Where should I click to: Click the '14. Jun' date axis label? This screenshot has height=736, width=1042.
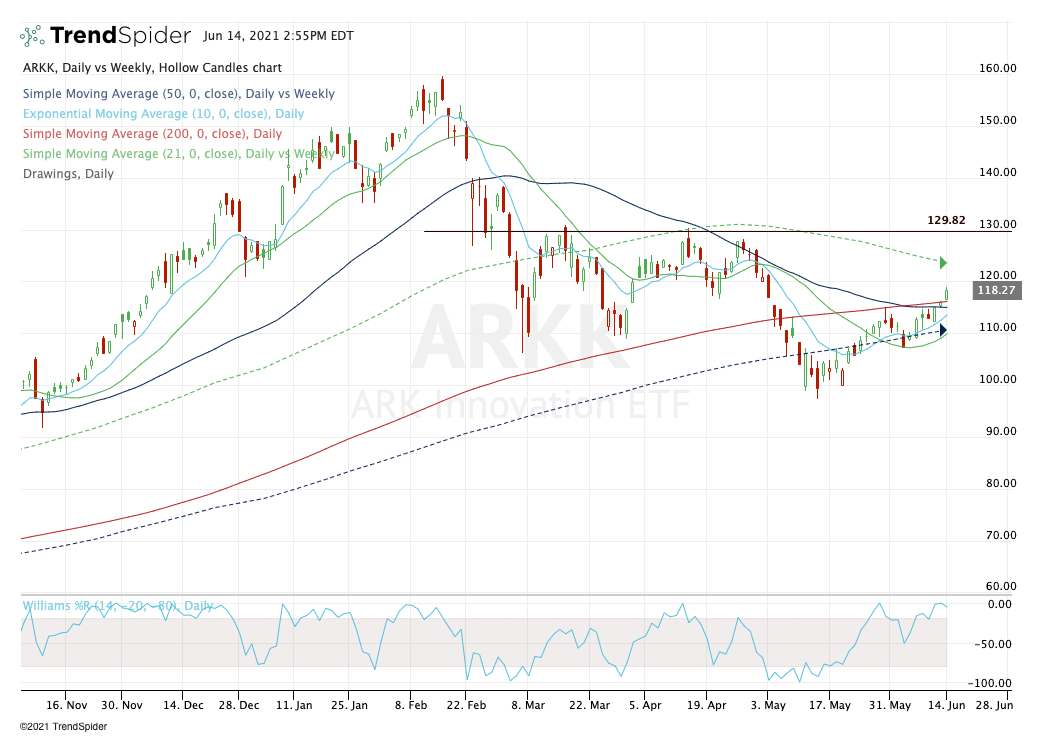[x=946, y=705]
